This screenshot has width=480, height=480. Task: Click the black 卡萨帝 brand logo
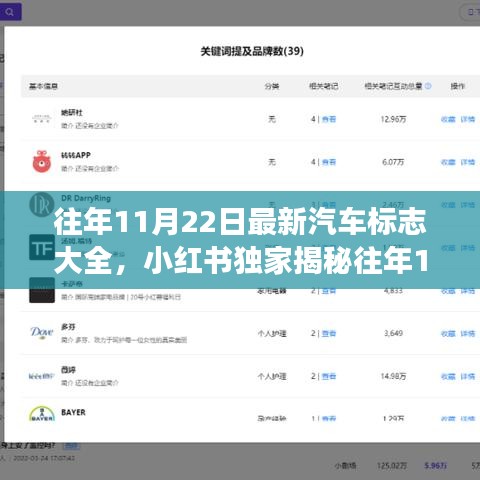click(x=42, y=290)
